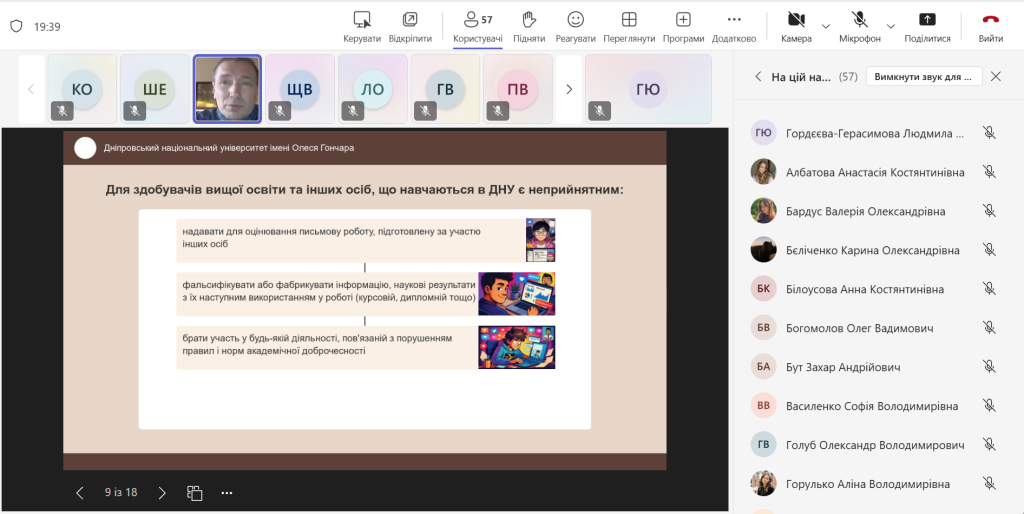The height and width of the screenshot is (514, 1024).
Task: Click Поділитися share screen icon
Action: tap(927, 19)
